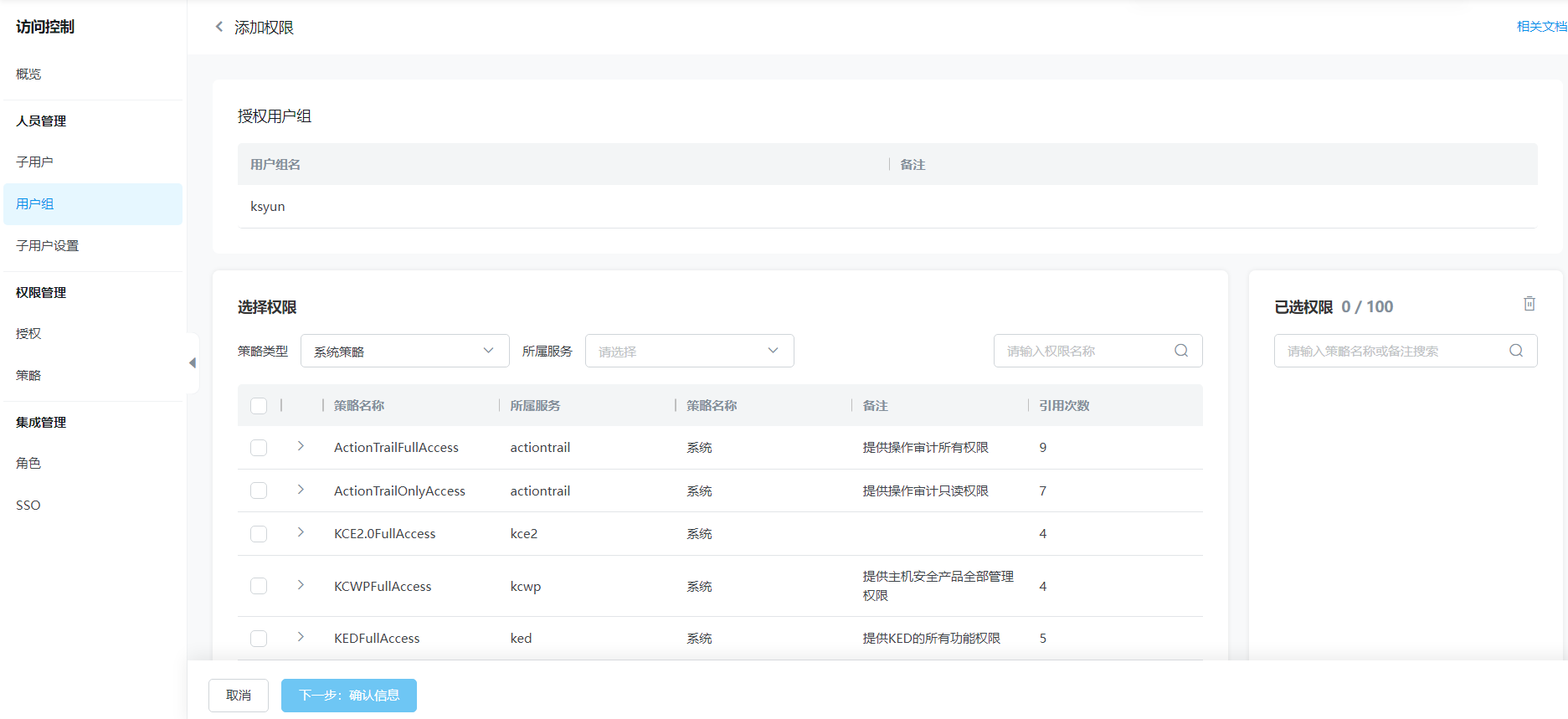Click 下一步：确认信息 button
Screen dimensions: 1568x719
[x=349, y=696]
